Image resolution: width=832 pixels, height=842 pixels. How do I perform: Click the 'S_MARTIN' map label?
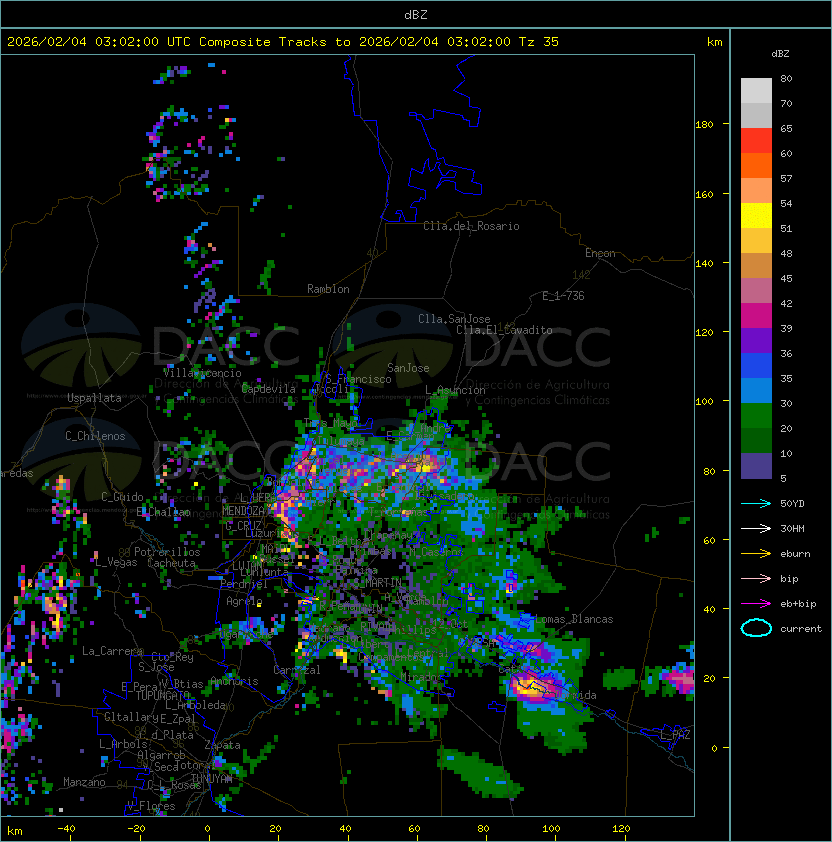point(378,582)
